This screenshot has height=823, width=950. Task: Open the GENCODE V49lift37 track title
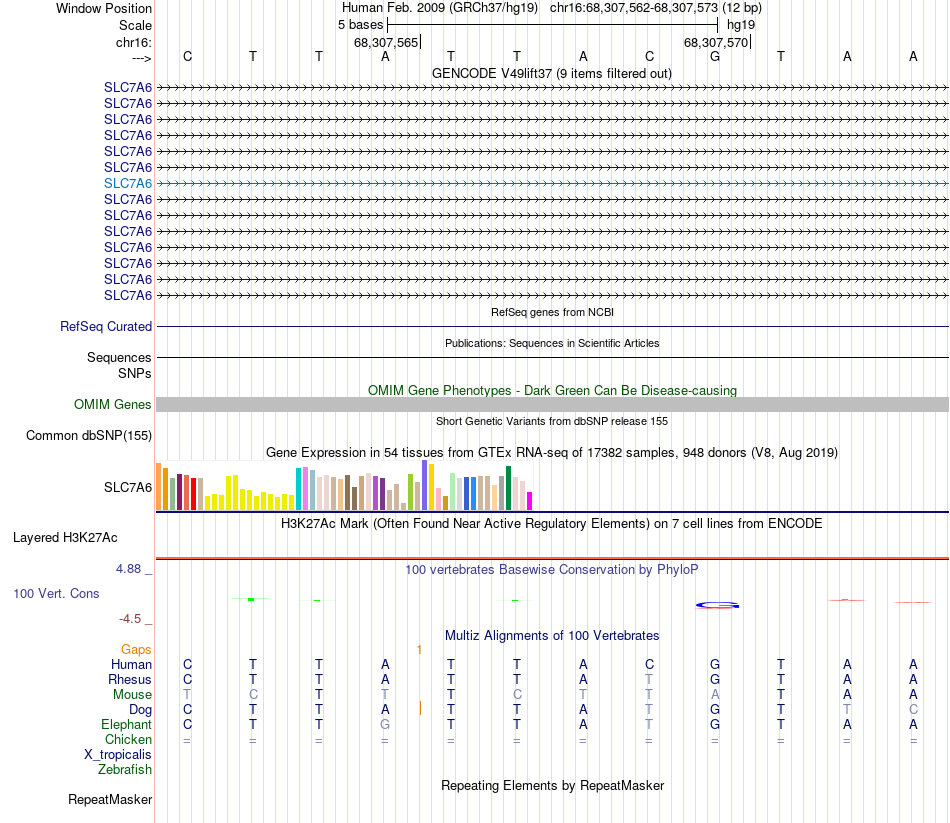tap(552, 73)
